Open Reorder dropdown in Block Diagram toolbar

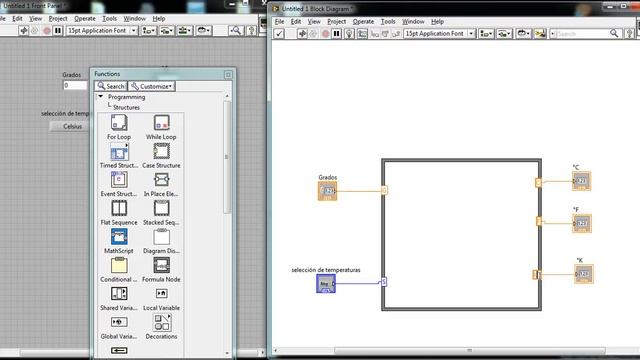pyautogui.click(x=523, y=33)
